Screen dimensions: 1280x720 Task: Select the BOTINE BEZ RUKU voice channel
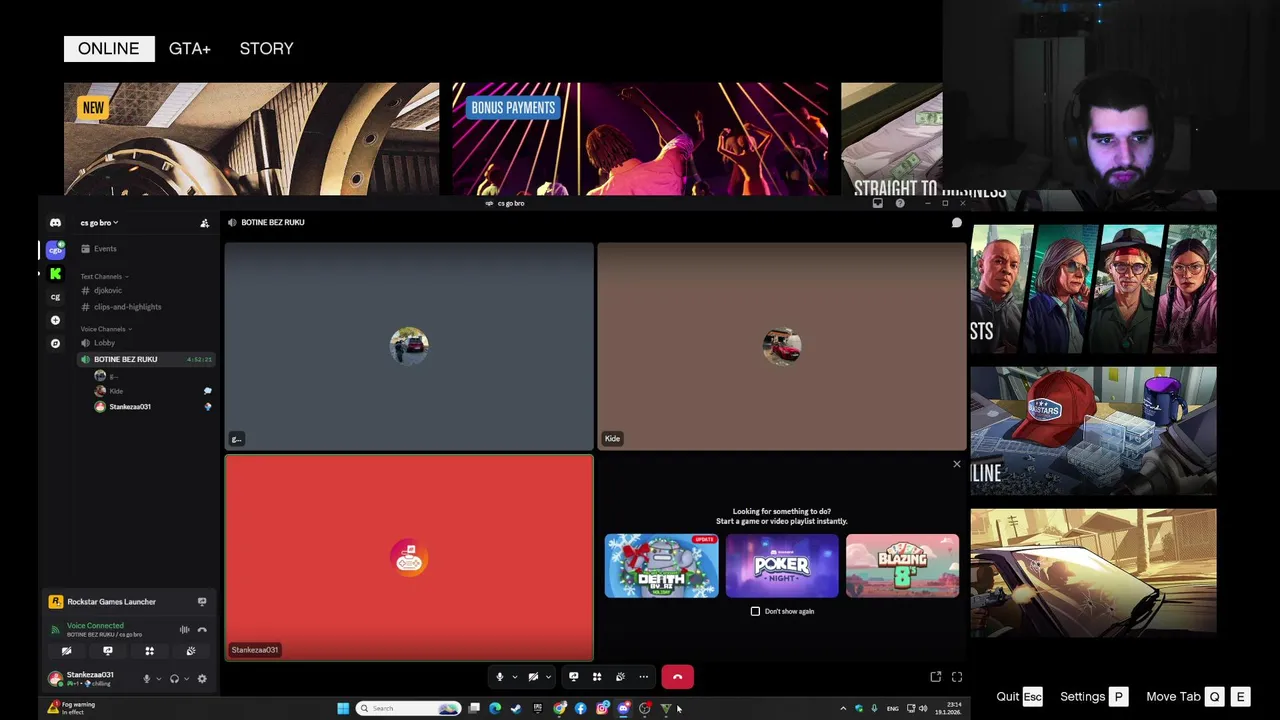pos(145,359)
